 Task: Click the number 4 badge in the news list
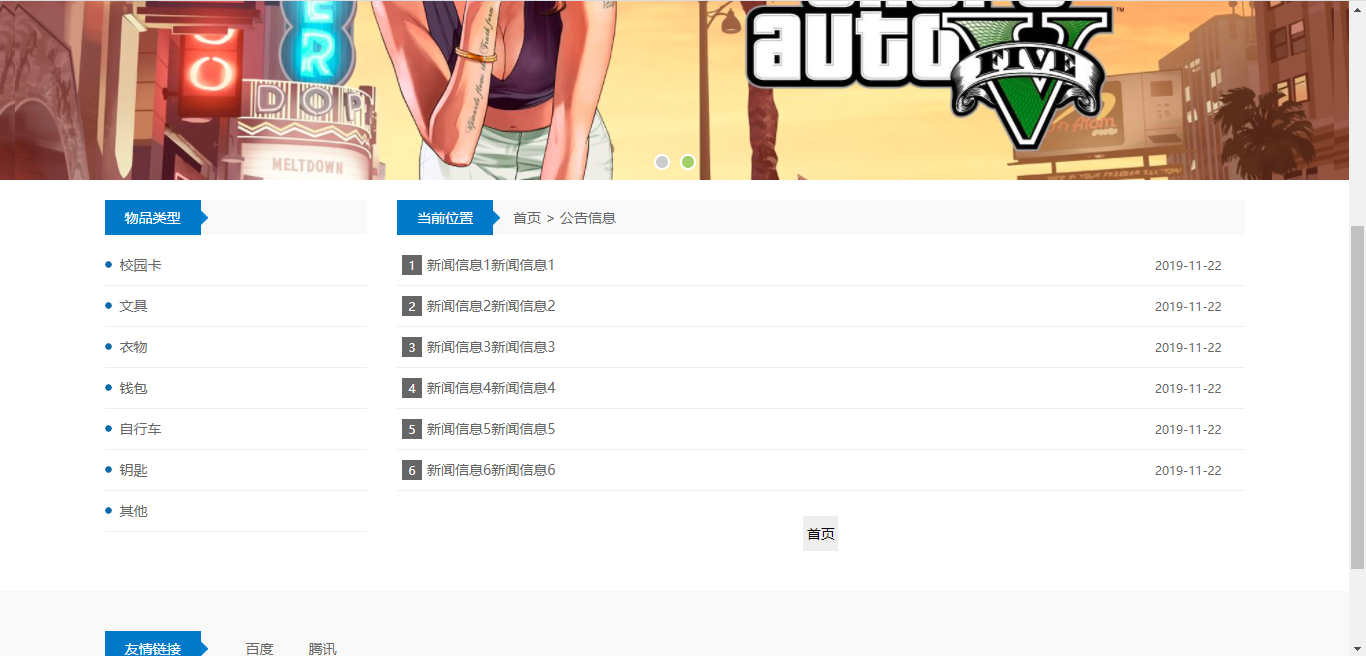click(412, 388)
